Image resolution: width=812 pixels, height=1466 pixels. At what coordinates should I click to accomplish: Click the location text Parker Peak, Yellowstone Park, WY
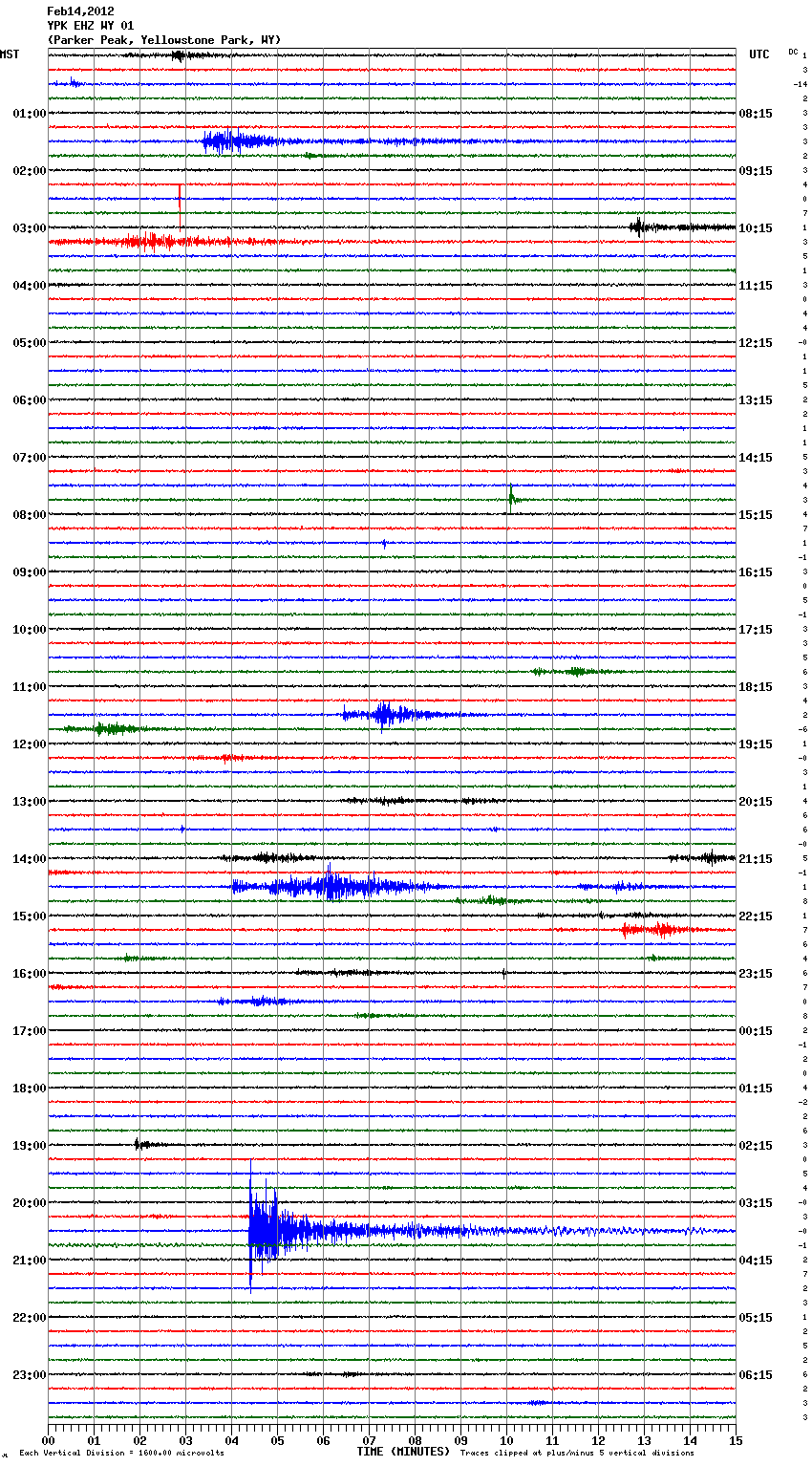click(164, 40)
